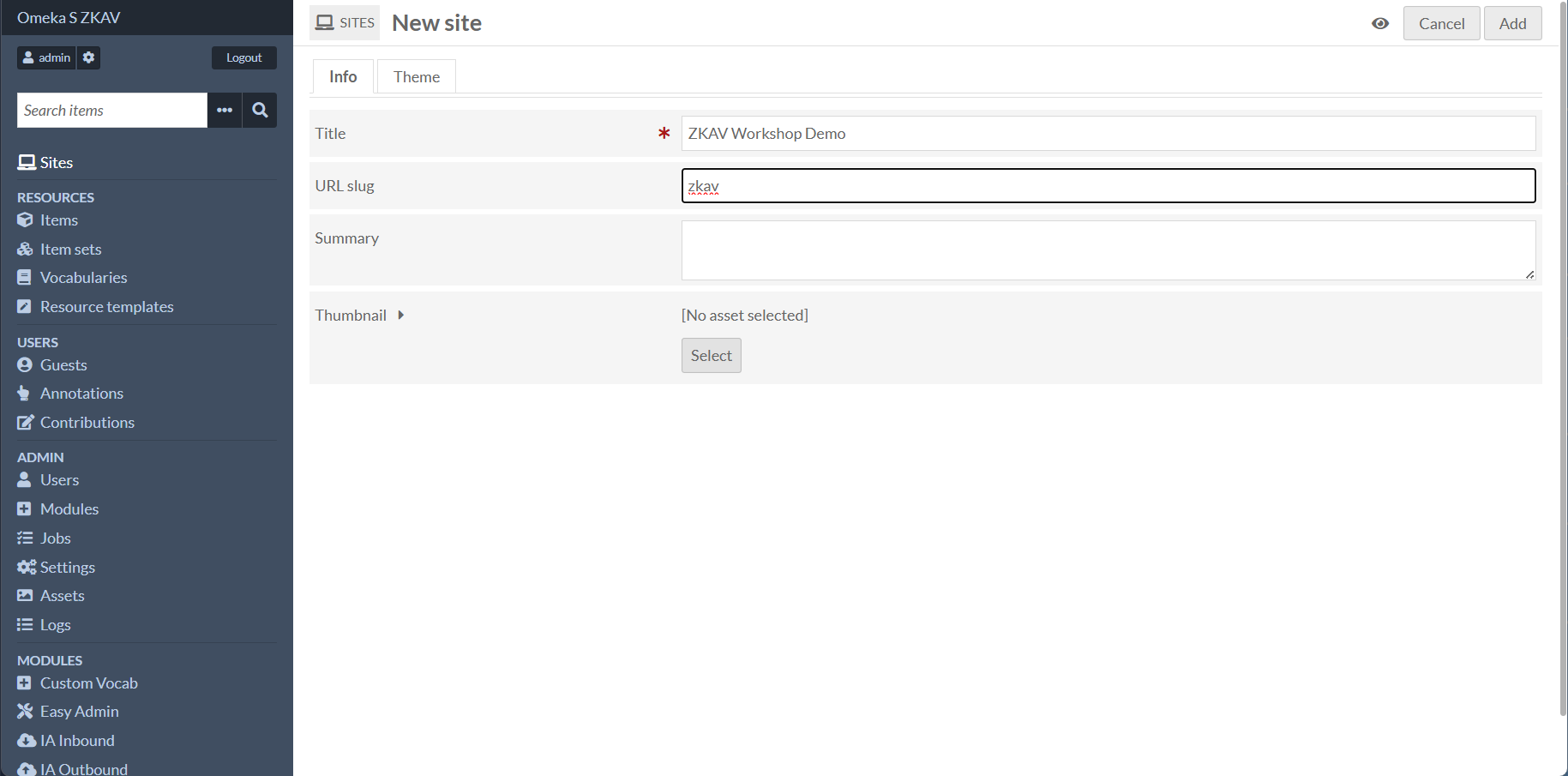Screen dimensions: 1568x776
Task: Click the Settings gears icon
Action: click(27, 568)
